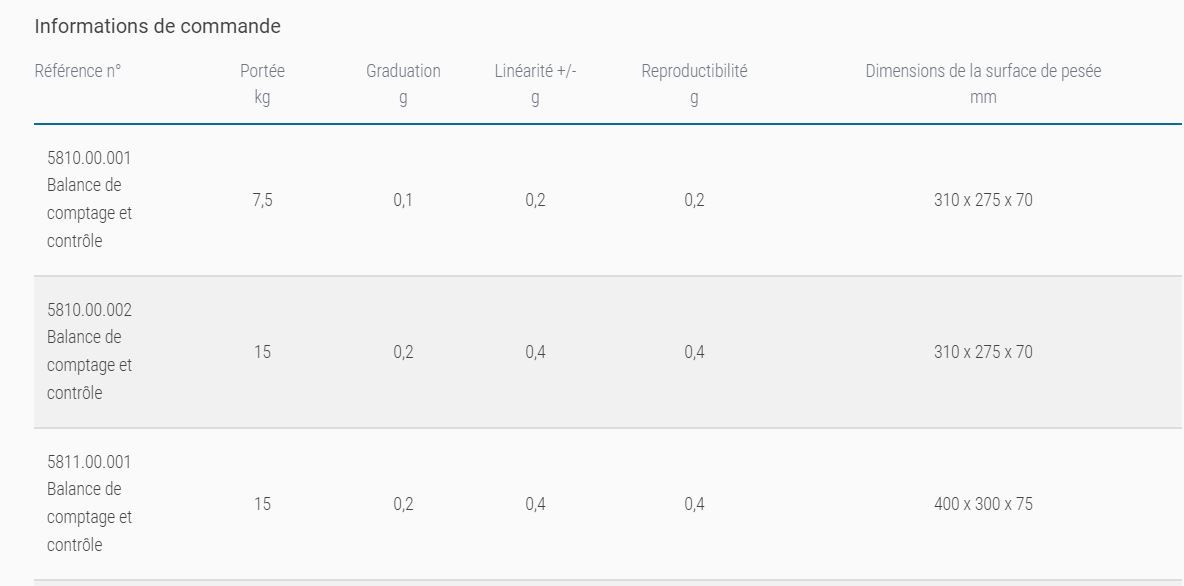Image resolution: width=1184 pixels, height=586 pixels.
Task: Select reproductibilité 0,4 in the 5810.00.002 row
Action: (694, 352)
